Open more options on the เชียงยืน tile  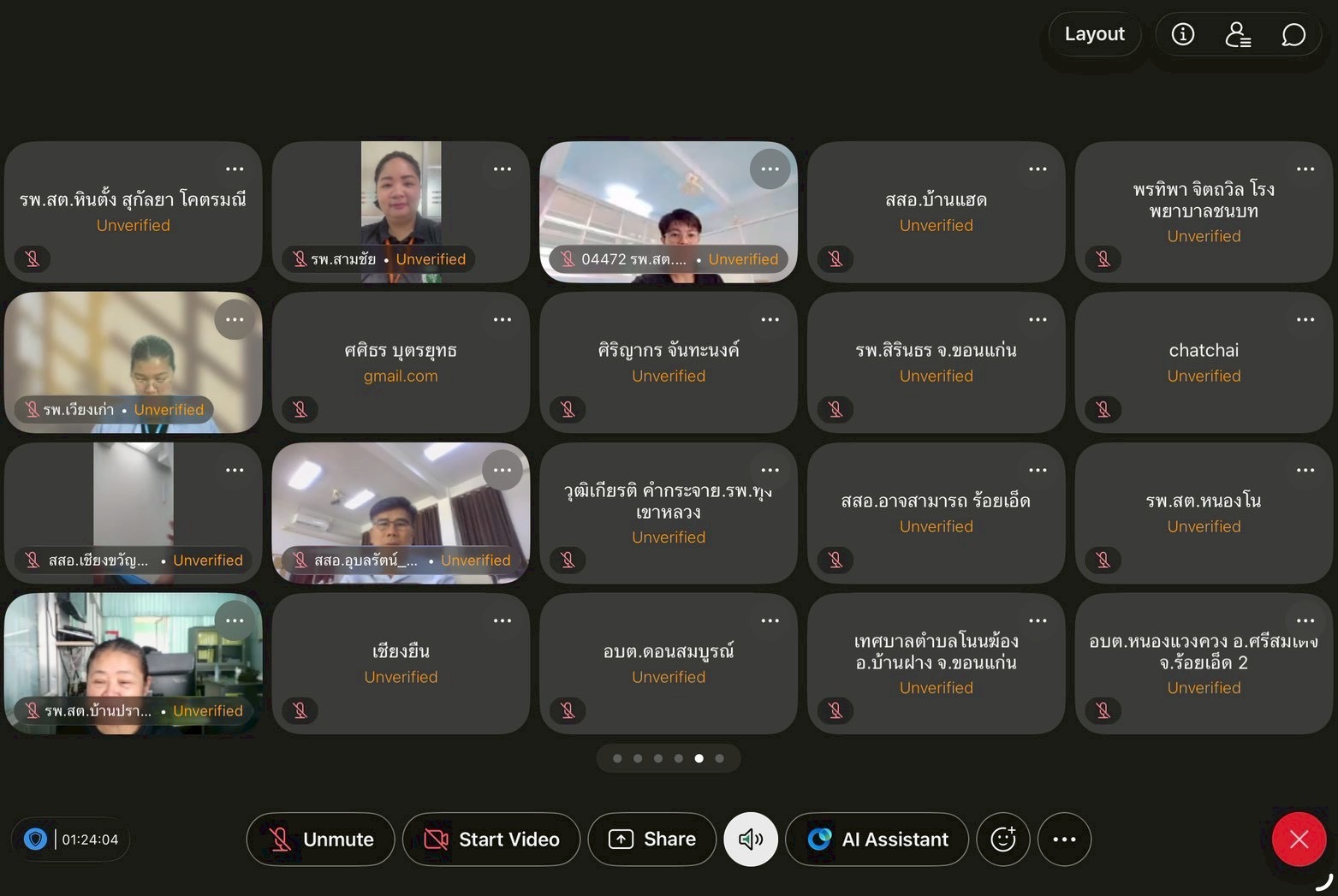(502, 621)
